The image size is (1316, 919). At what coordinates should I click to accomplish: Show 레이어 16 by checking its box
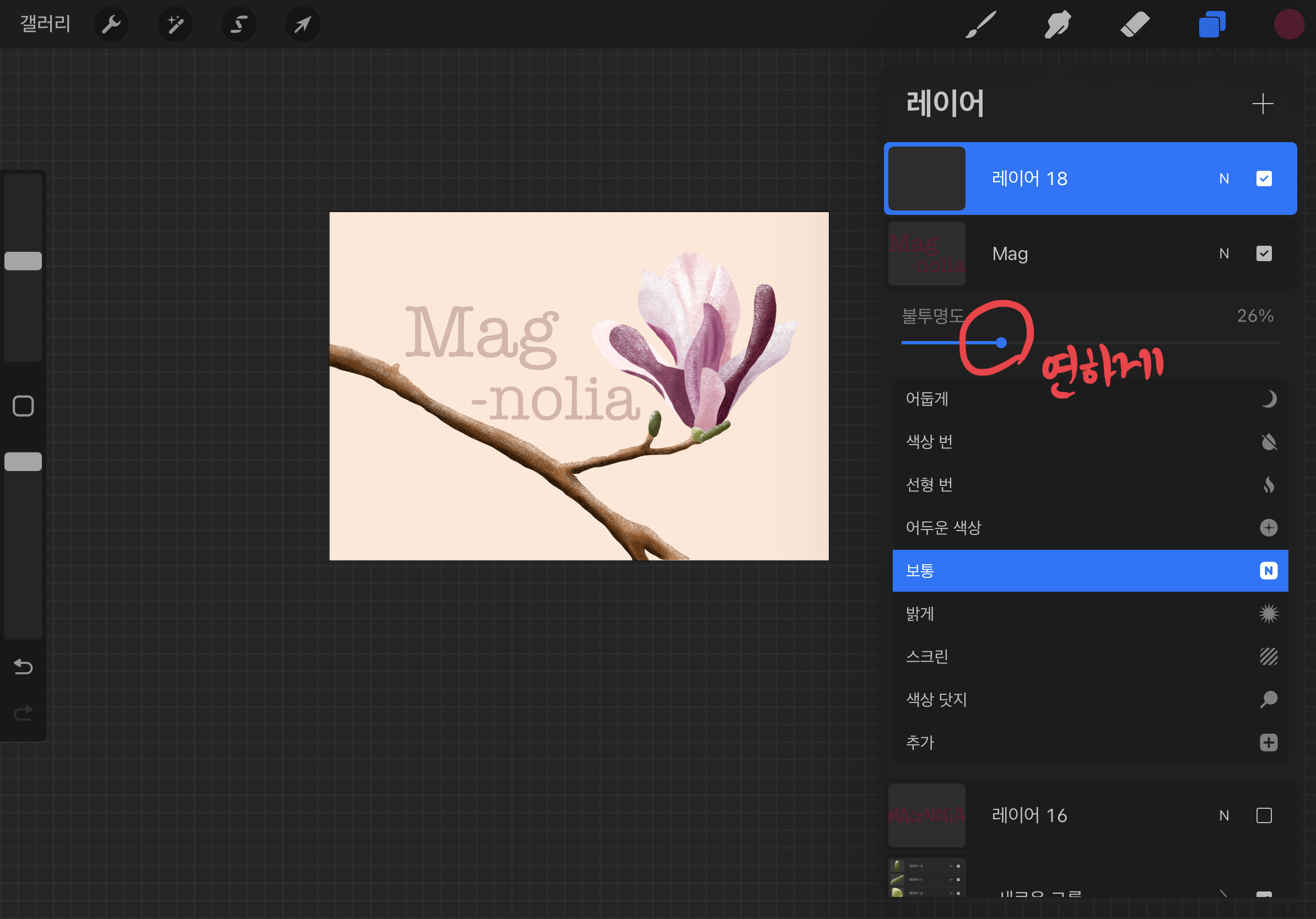click(1263, 815)
